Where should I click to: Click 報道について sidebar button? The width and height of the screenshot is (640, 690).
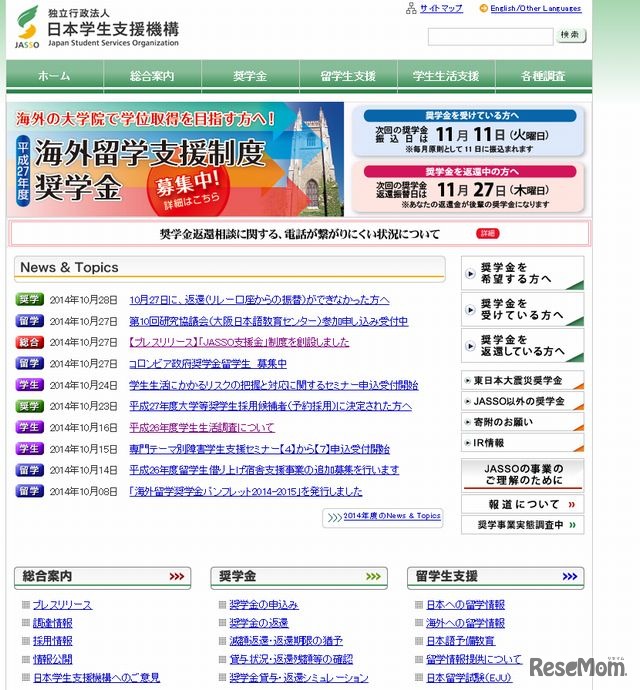click(x=522, y=504)
